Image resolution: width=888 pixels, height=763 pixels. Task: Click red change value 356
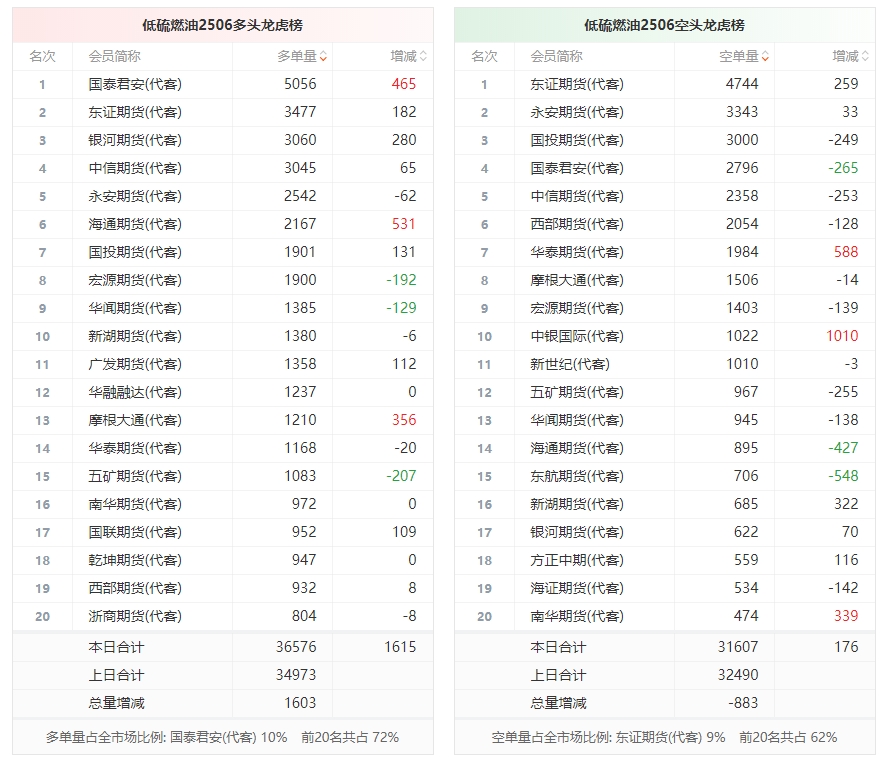[404, 420]
